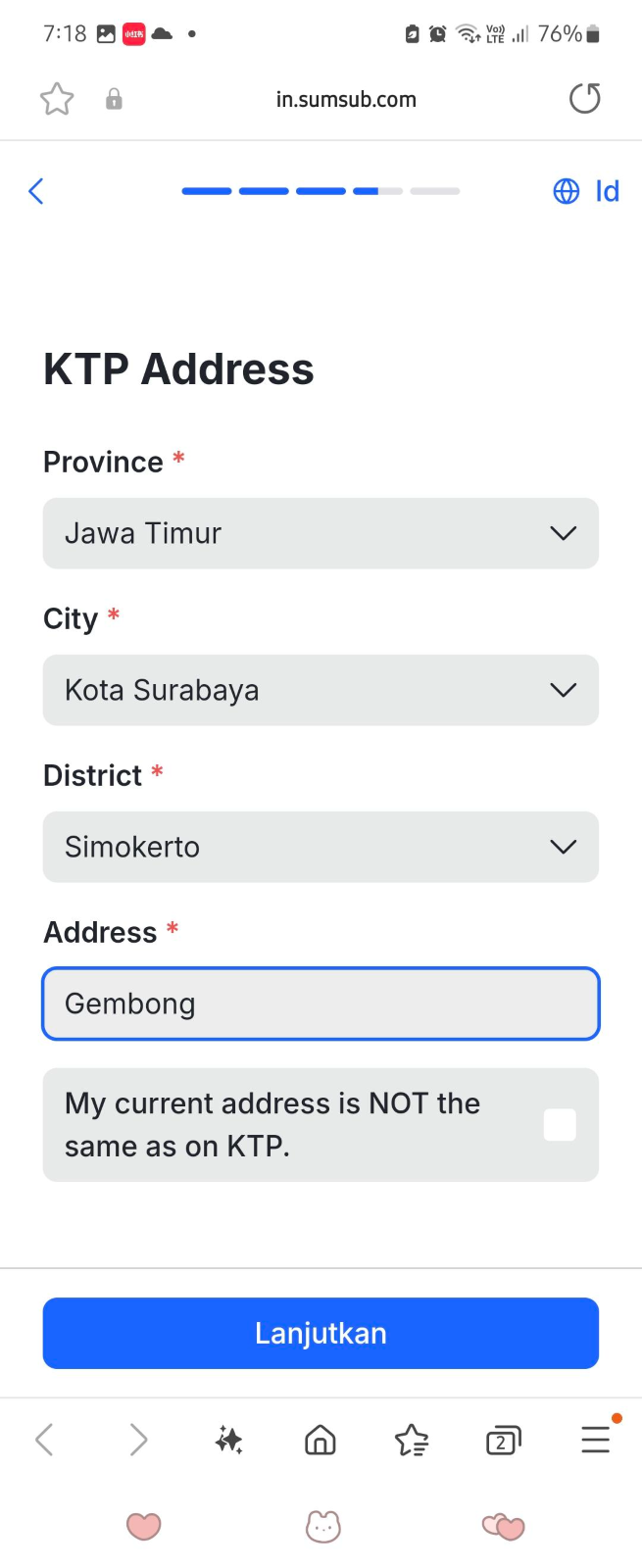Go to the browser home page
The image size is (642, 1568).
pyautogui.click(x=321, y=1440)
